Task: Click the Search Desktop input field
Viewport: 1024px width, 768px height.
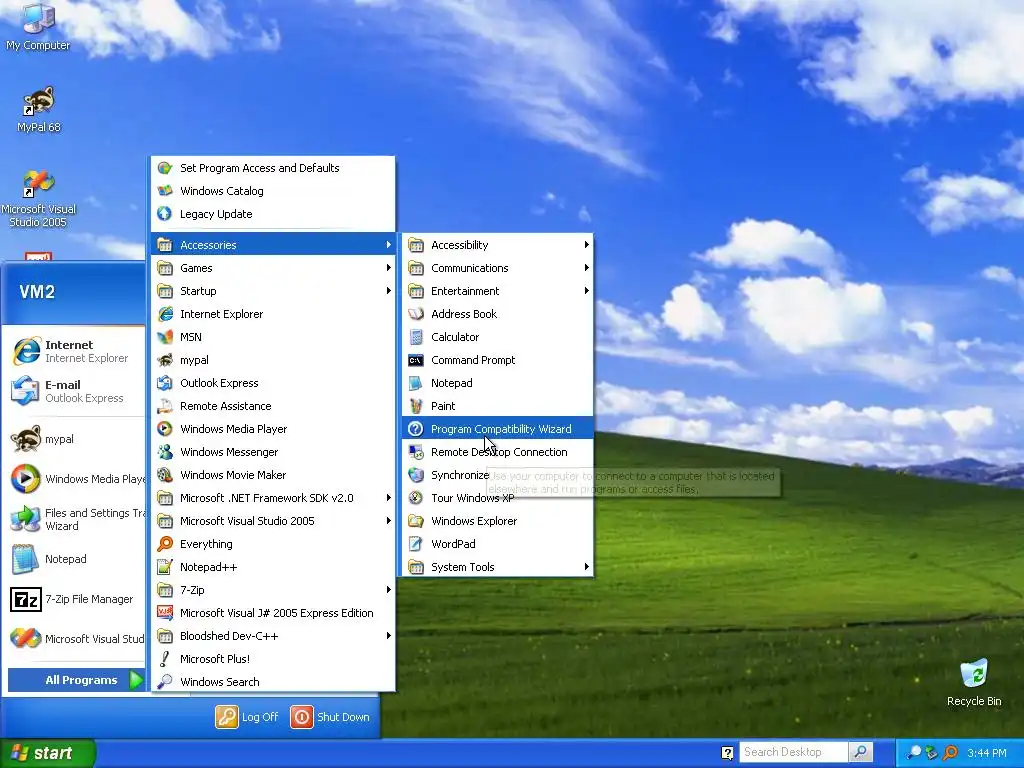Action: (793, 752)
